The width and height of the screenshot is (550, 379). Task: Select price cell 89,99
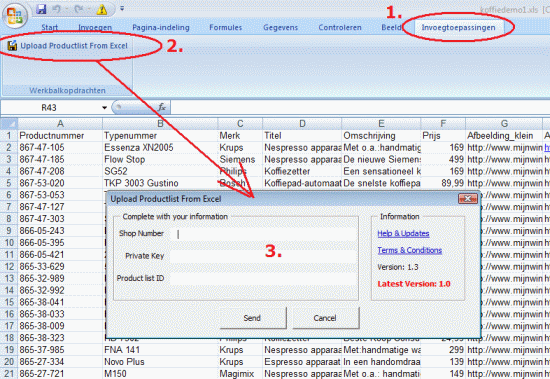pyautogui.click(x=443, y=183)
